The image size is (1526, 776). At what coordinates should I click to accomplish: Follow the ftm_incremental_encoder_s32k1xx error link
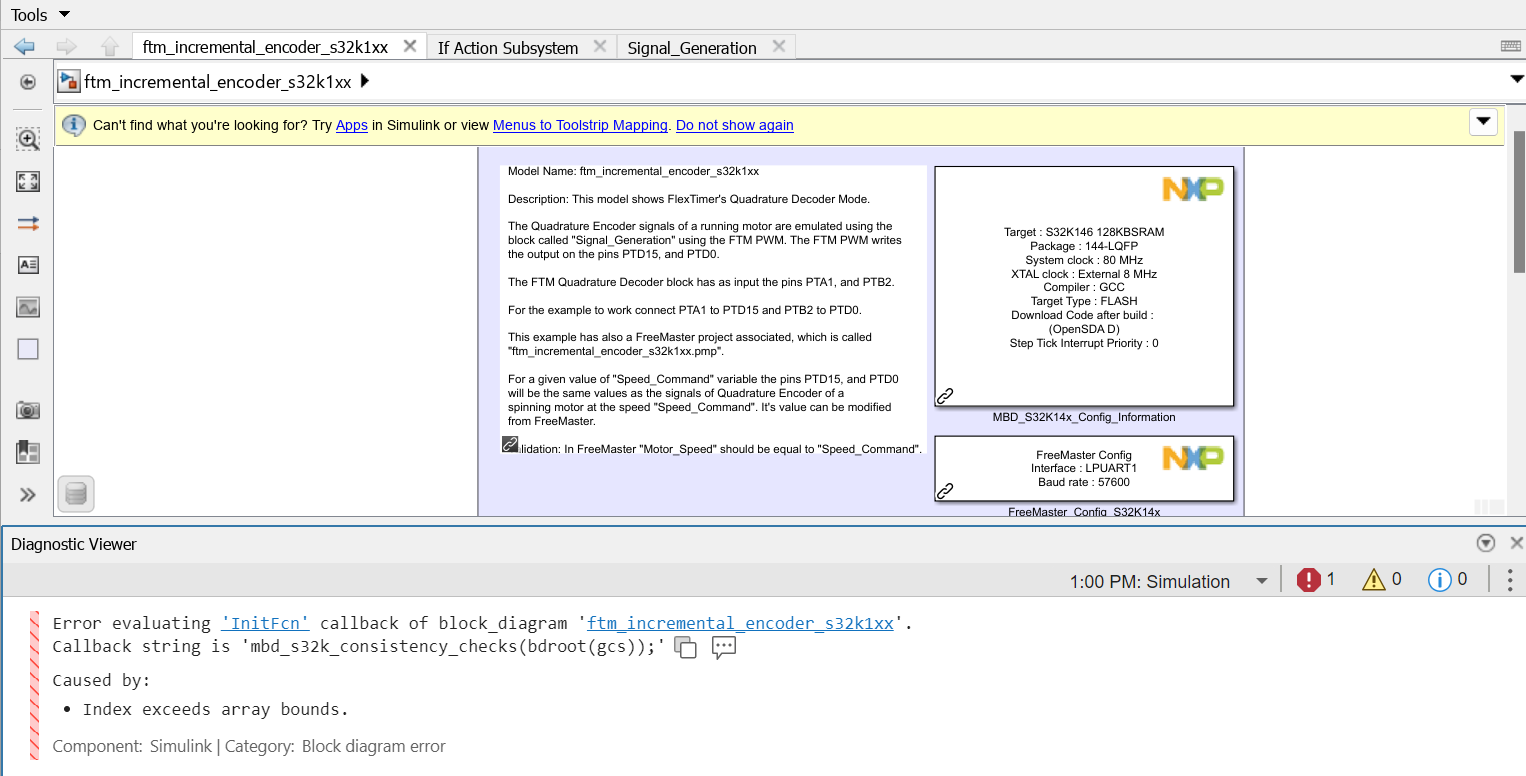tap(740, 622)
